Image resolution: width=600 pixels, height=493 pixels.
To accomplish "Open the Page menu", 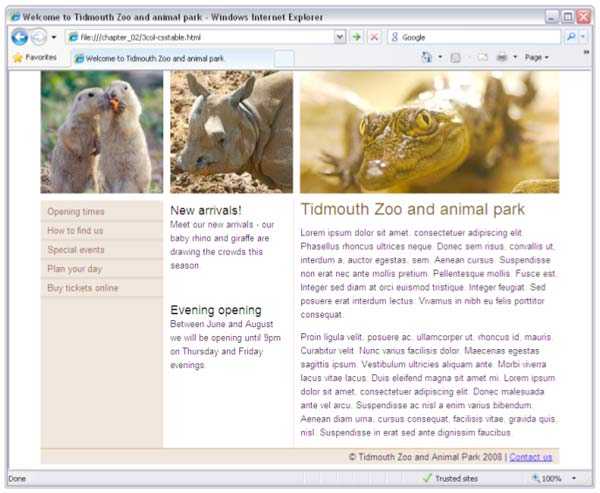I will [x=536, y=57].
